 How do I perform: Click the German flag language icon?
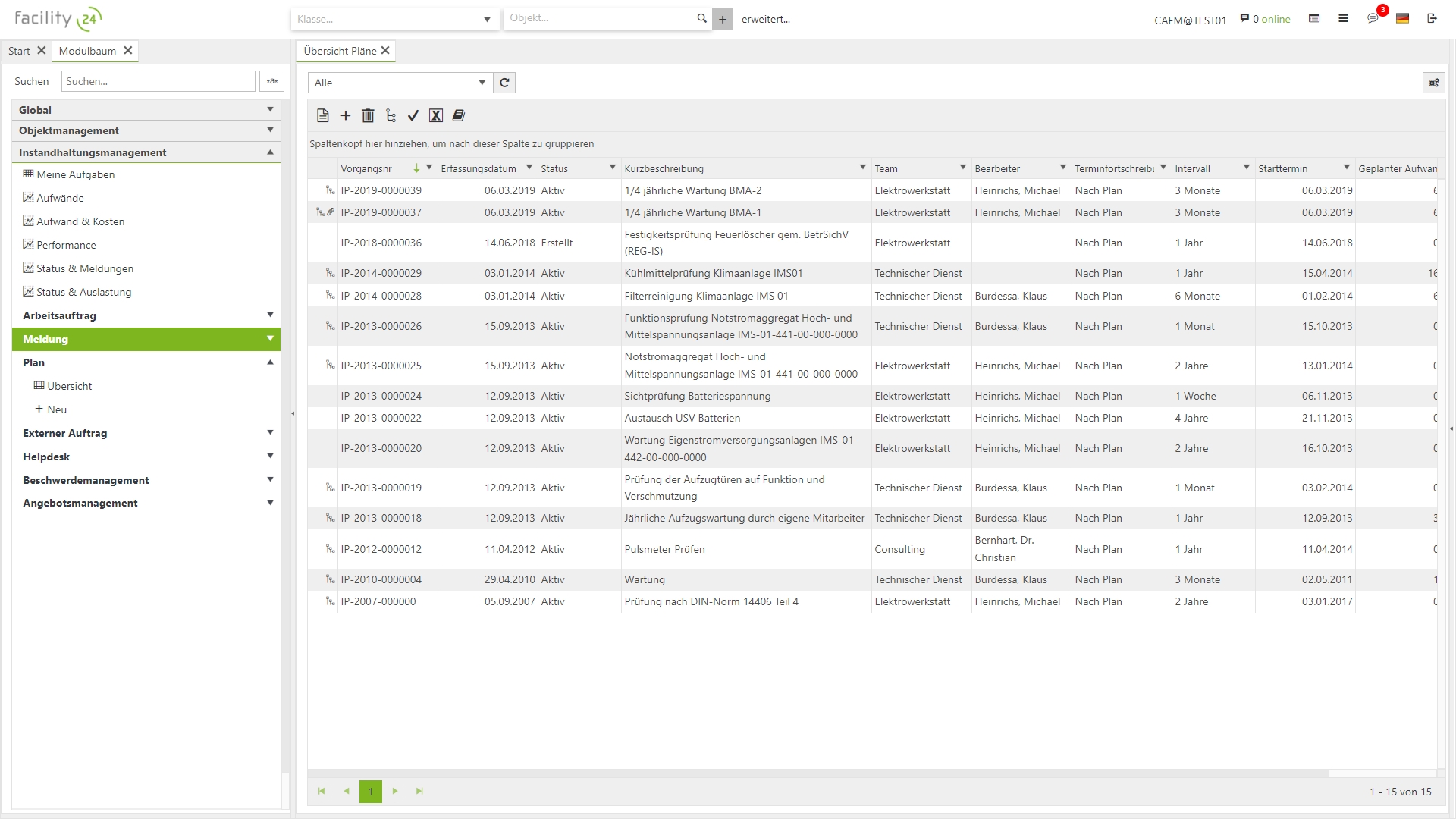[1402, 19]
